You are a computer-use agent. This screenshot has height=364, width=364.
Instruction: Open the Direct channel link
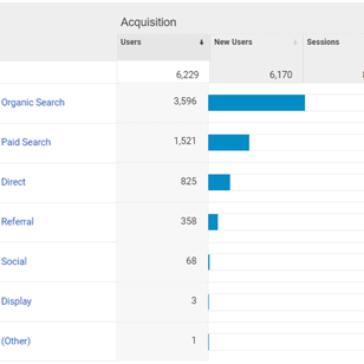point(13,182)
